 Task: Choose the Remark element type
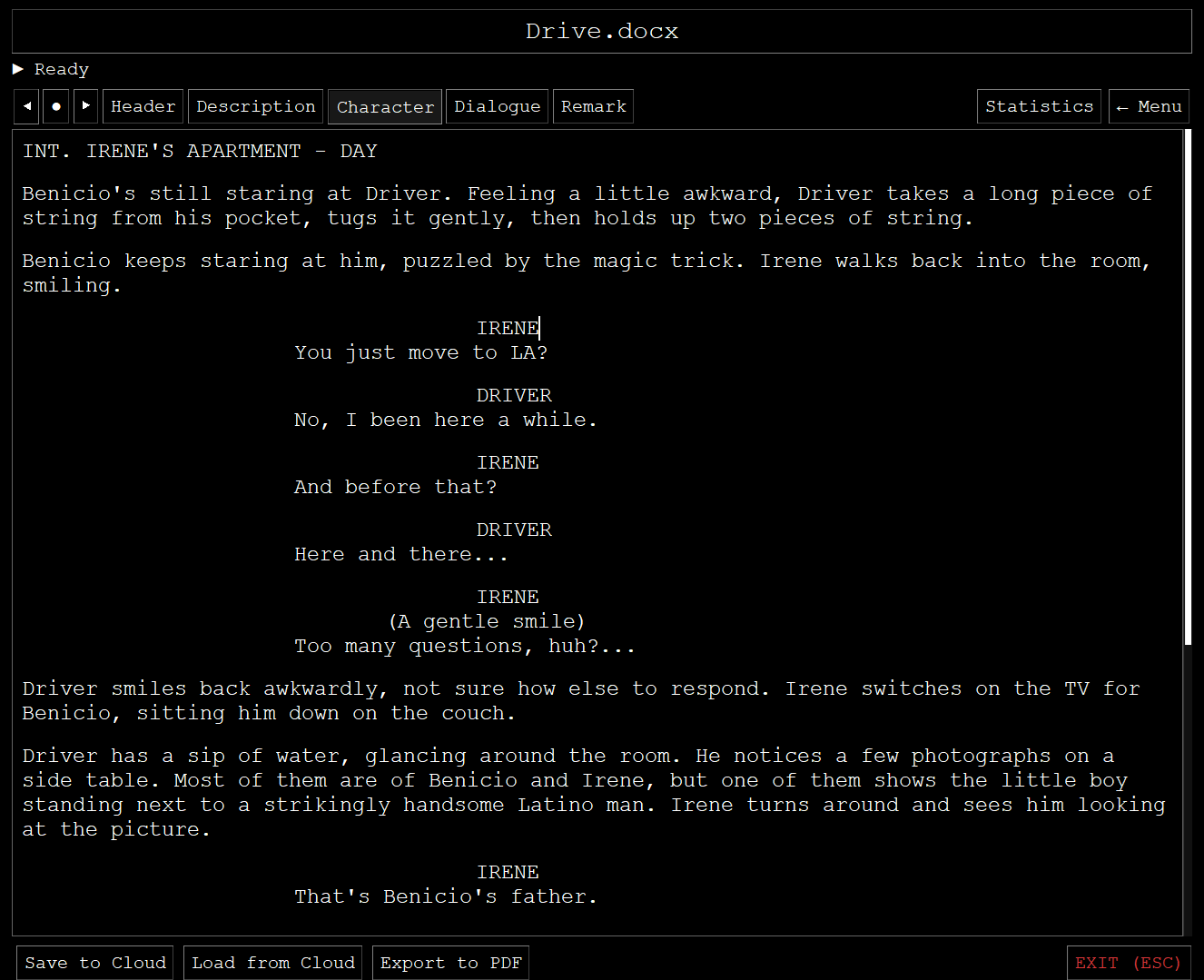click(x=593, y=106)
